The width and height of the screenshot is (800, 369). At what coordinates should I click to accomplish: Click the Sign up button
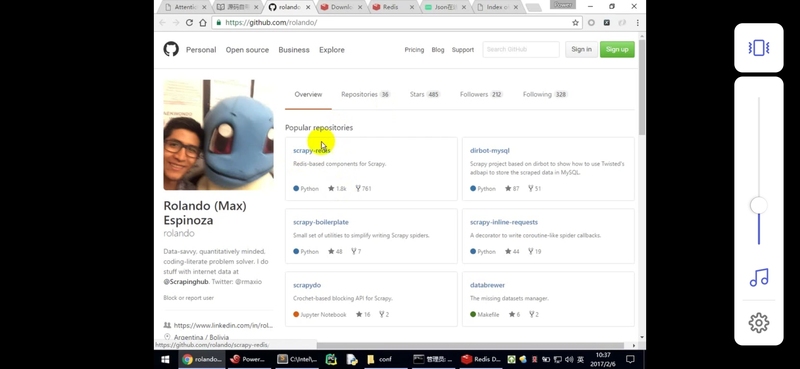click(617, 50)
